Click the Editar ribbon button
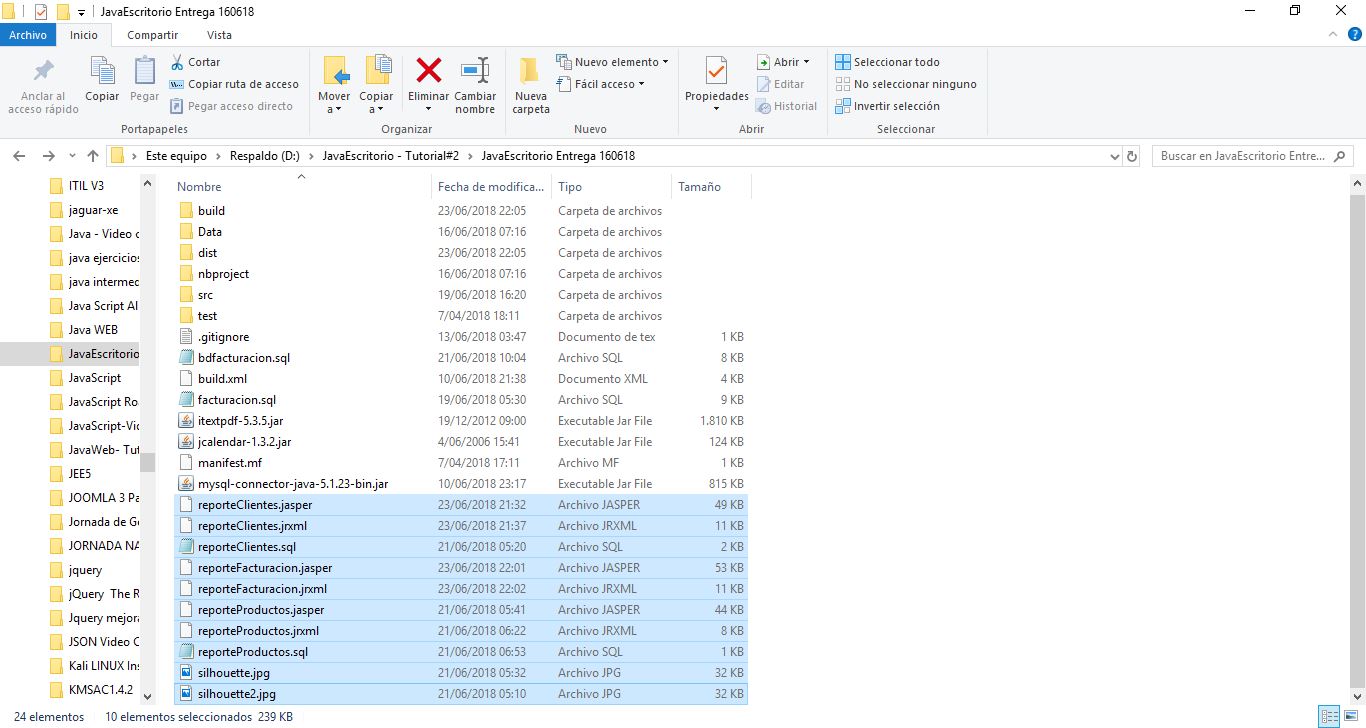 tap(781, 84)
